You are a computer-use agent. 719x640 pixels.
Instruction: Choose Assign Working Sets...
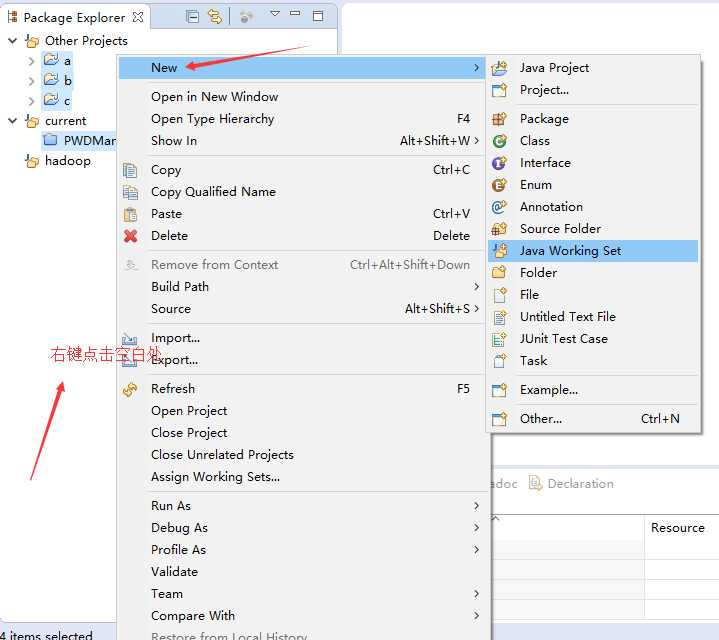click(302, 477)
